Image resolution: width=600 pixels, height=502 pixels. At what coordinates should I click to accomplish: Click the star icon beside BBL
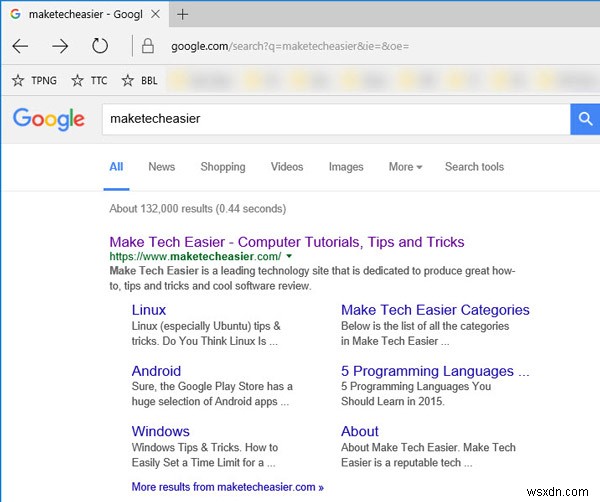click(x=127, y=80)
